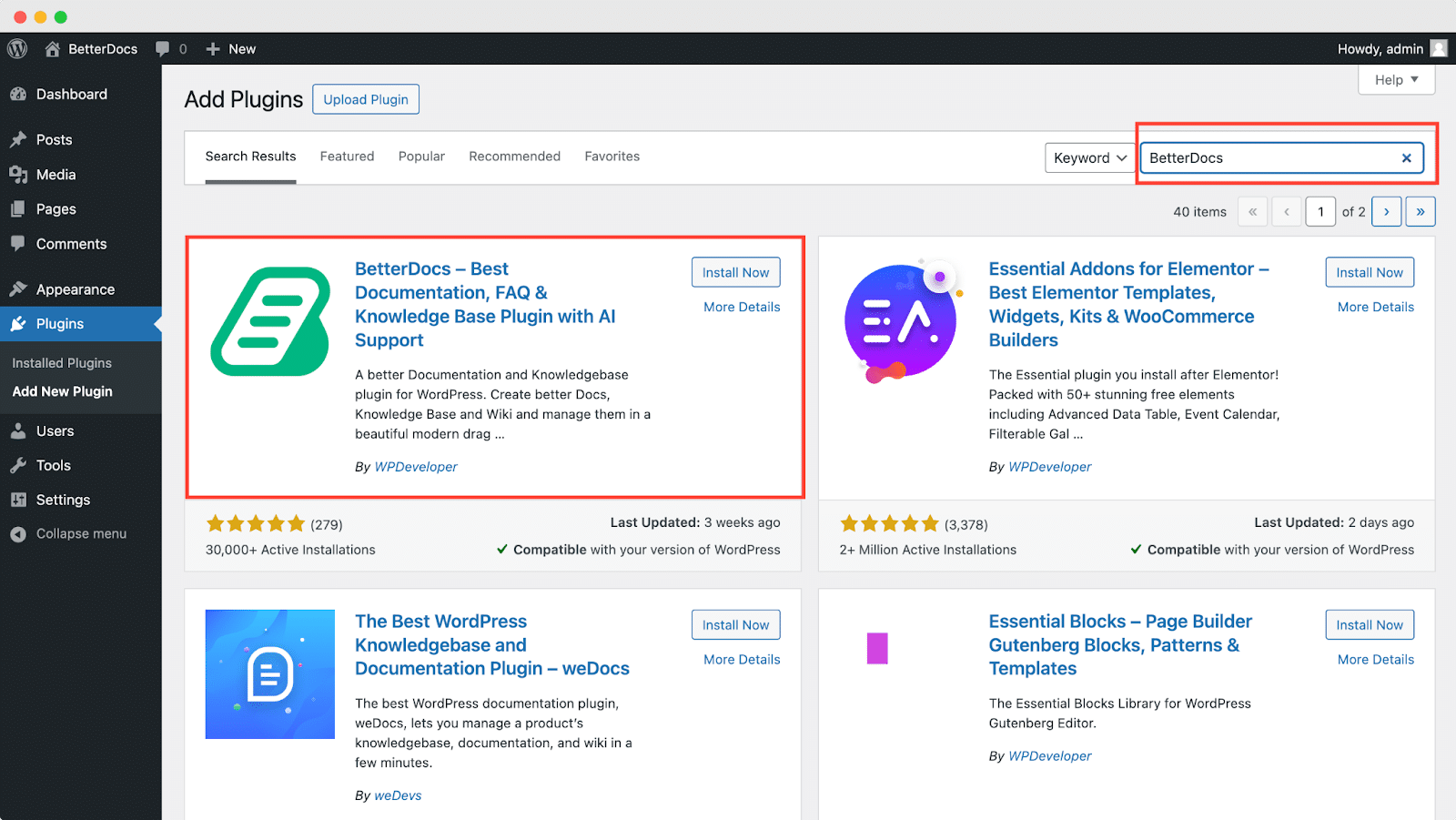Viewport: 1456px width, 820px height.
Task: Click the comments bubble in the admin bar
Action: (167, 48)
